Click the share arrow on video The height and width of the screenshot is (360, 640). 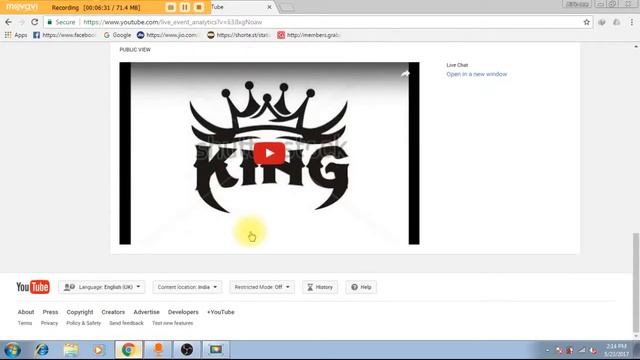404,74
